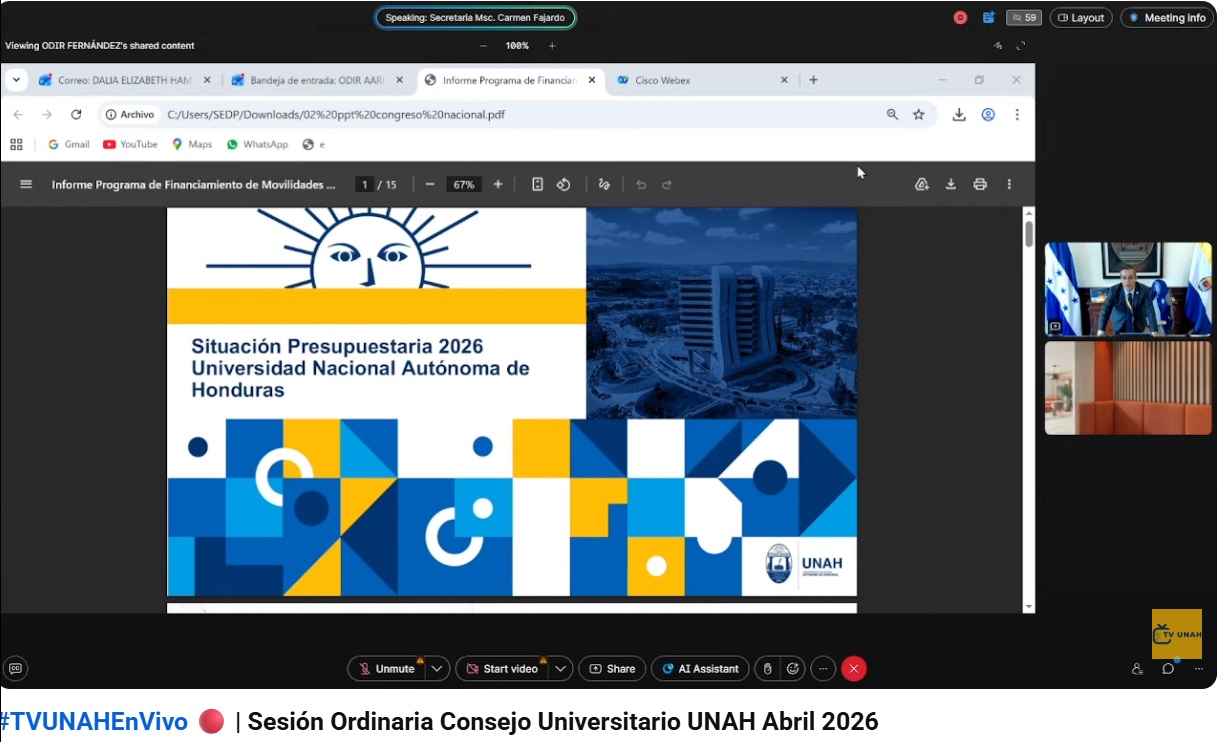
Task: Download the PDF from viewer toolbar
Action: coord(951,184)
